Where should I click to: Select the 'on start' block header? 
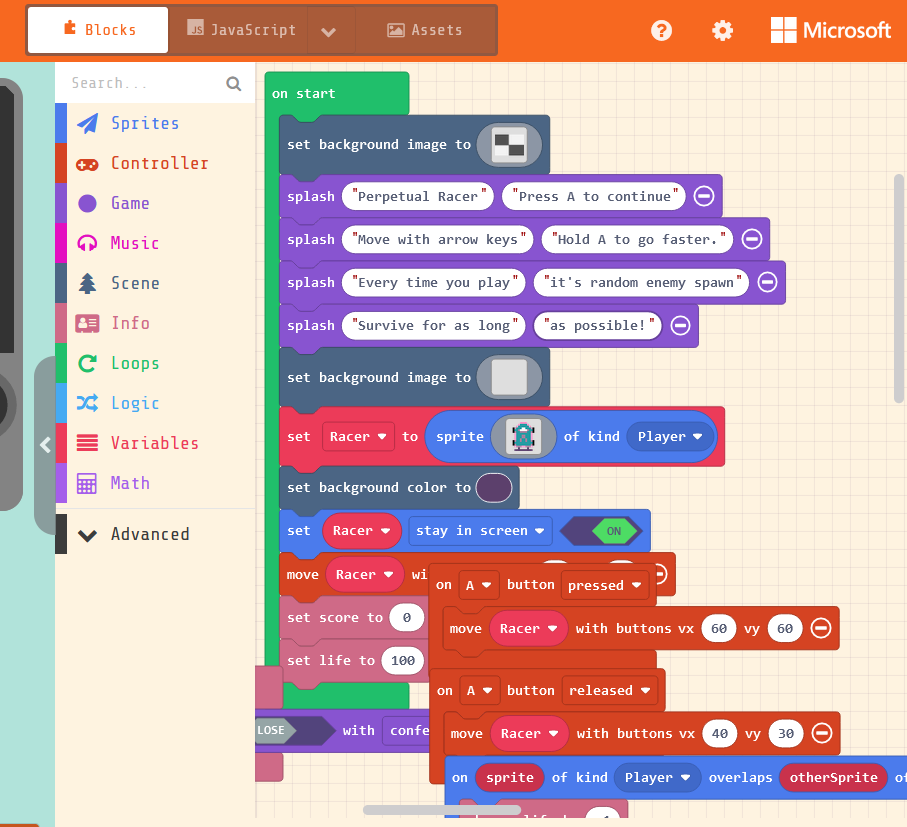pos(337,93)
